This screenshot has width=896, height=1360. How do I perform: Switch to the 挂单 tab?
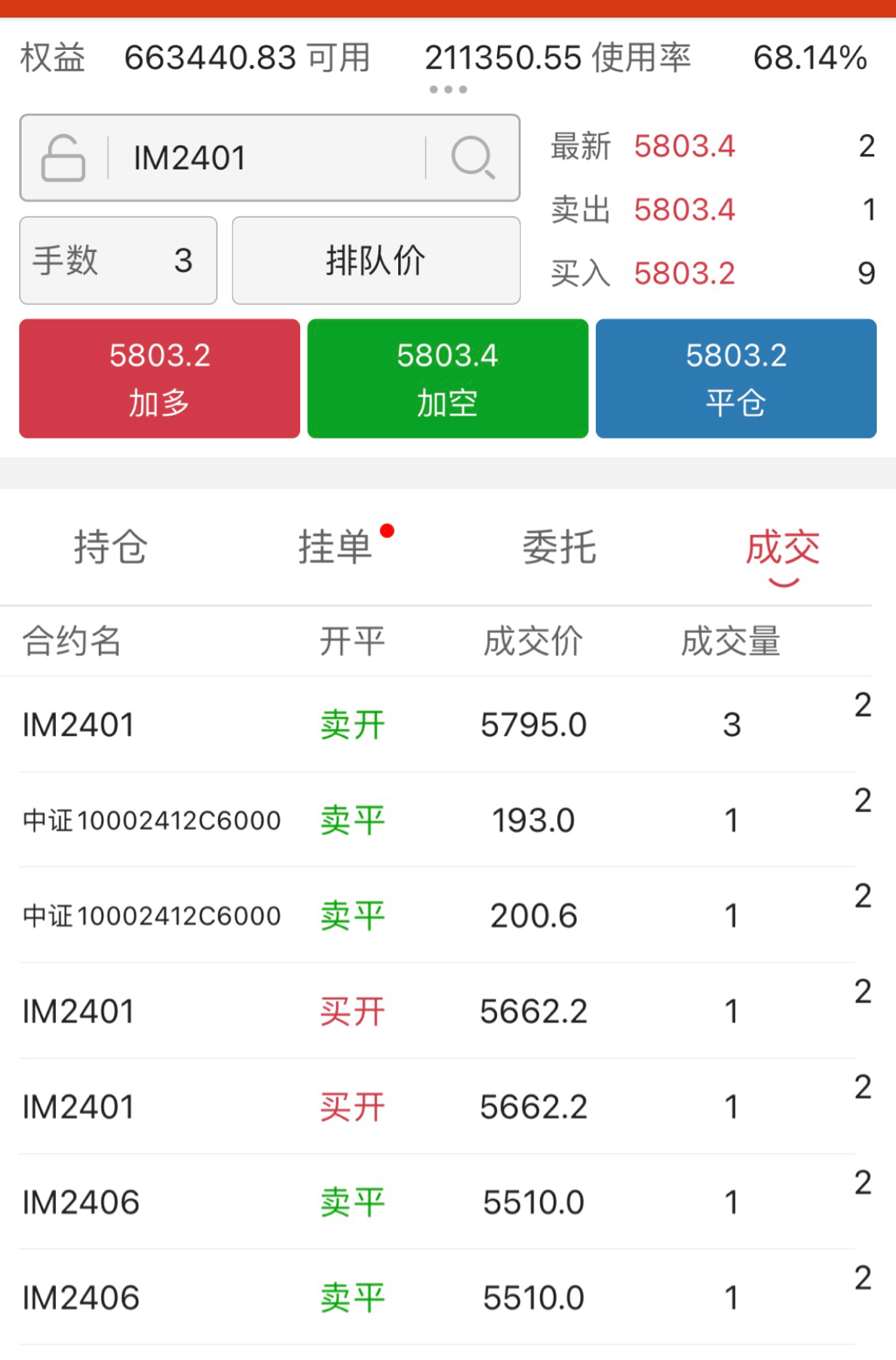click(335, 548)
